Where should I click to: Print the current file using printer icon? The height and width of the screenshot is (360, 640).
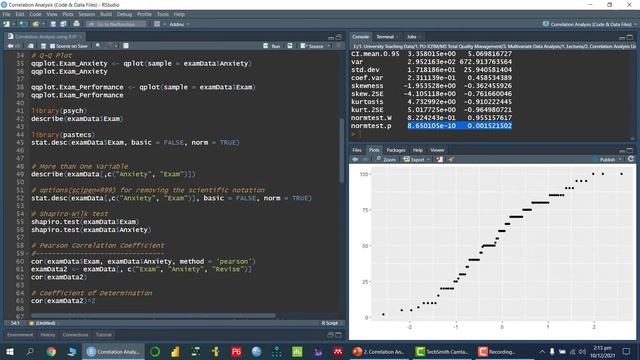76,24
